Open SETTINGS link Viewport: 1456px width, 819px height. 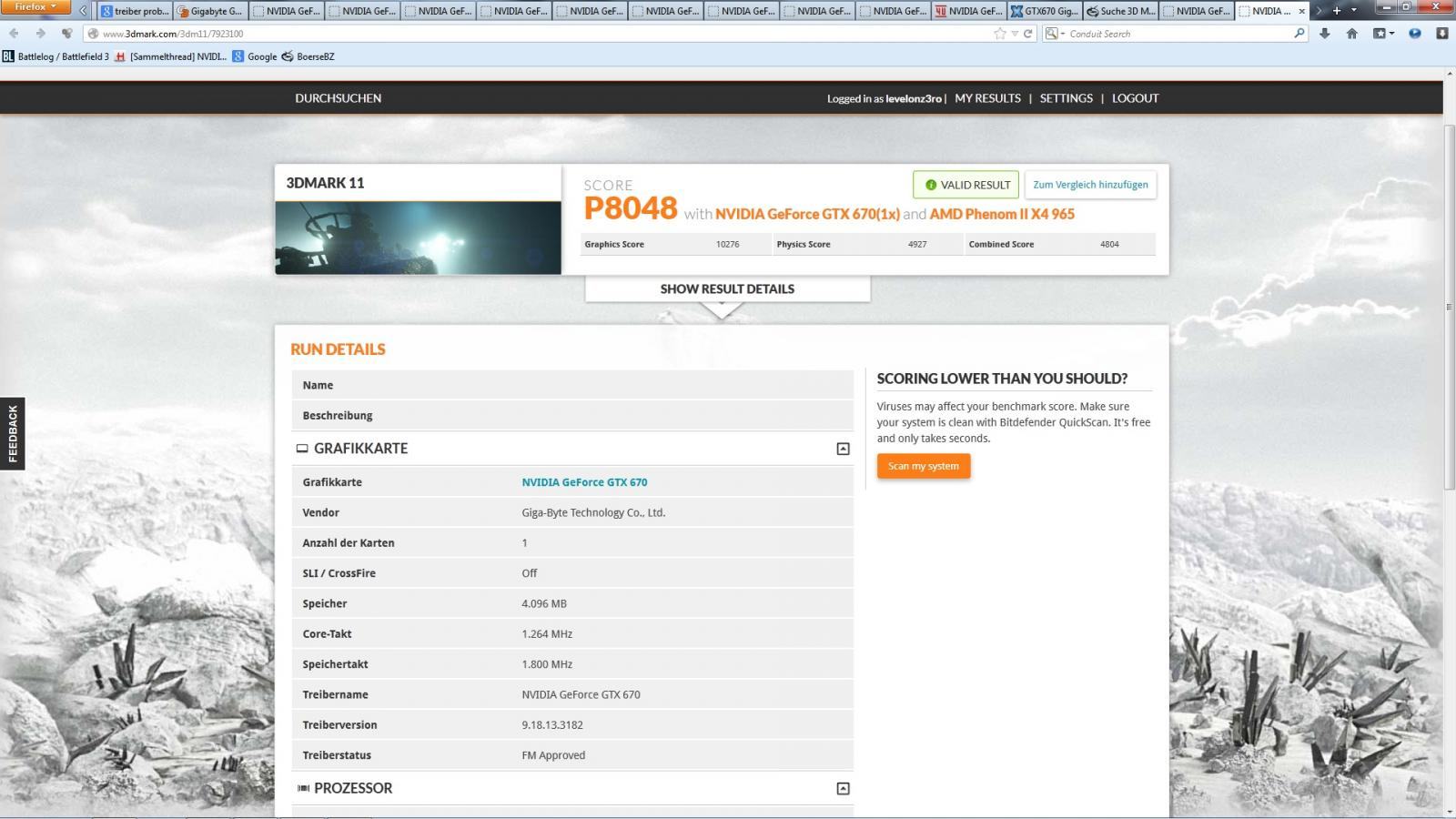[1066, 98]
